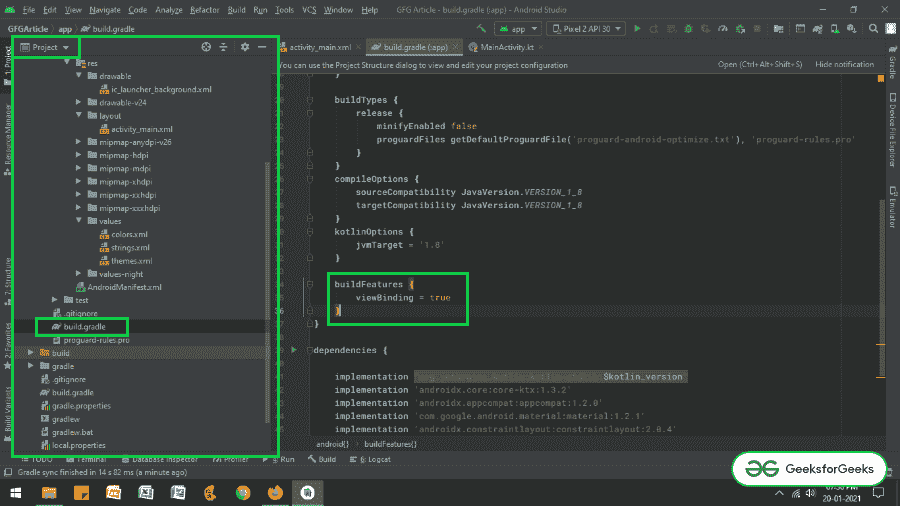Run the app with green play icon
This screenshot has width=900, height=506.
637,29
